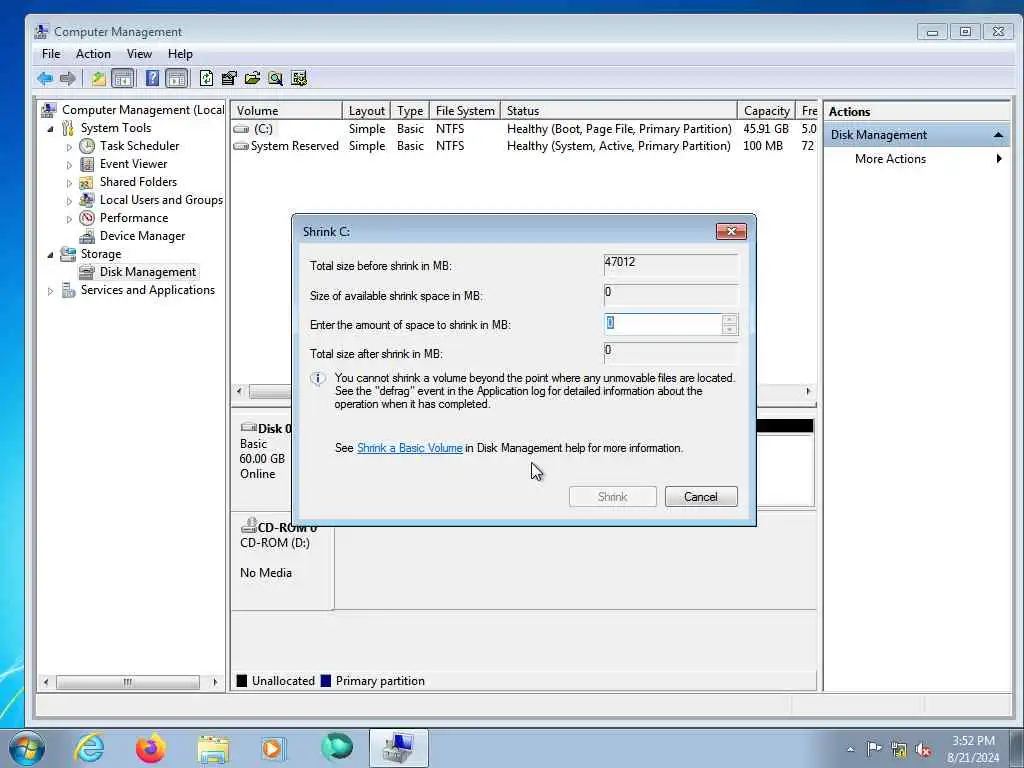Open the File menu
Image resolution: width=1024 pixels, height=768 pixels.
[51, 54]
